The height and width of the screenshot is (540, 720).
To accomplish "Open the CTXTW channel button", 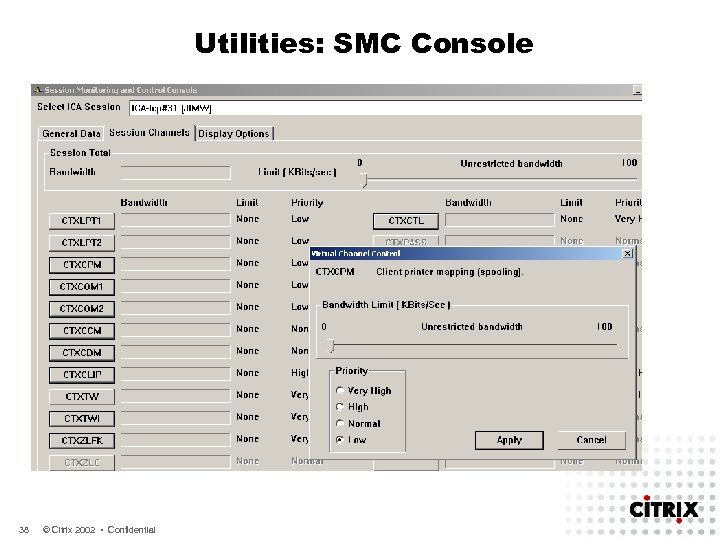I will coord(82,397).
